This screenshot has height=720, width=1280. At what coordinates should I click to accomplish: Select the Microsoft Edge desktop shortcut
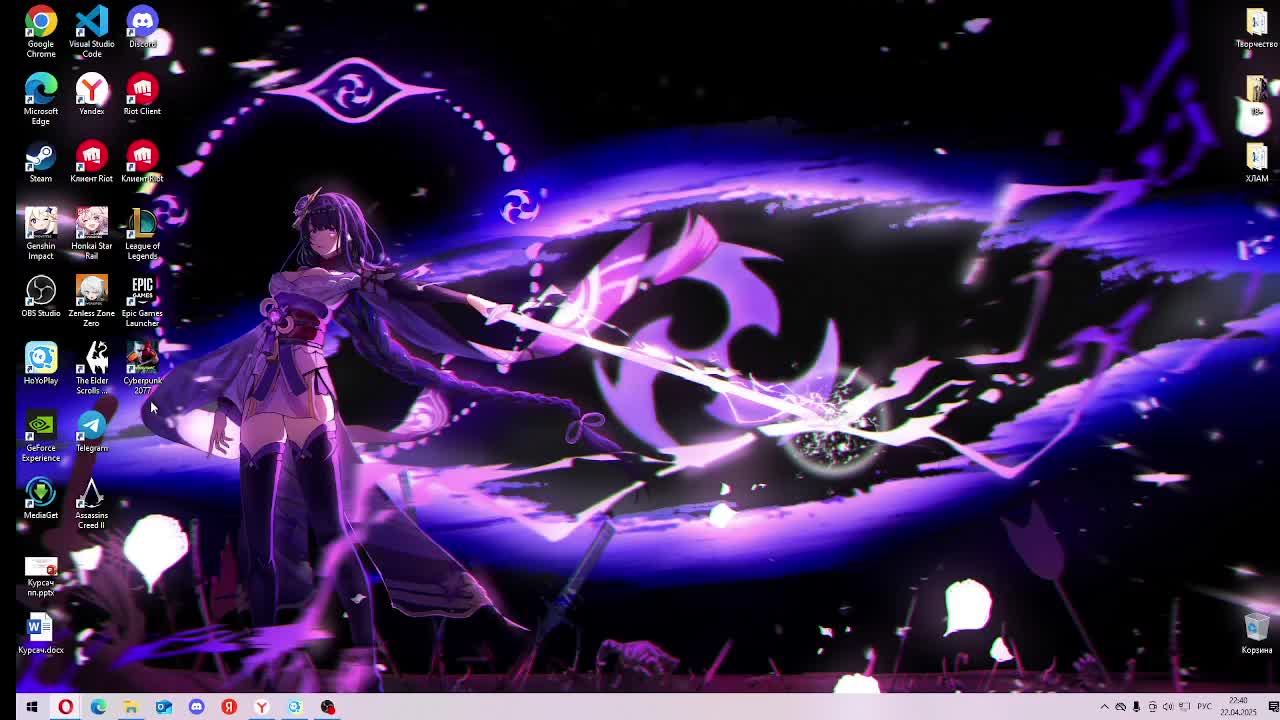pos(41,98)
